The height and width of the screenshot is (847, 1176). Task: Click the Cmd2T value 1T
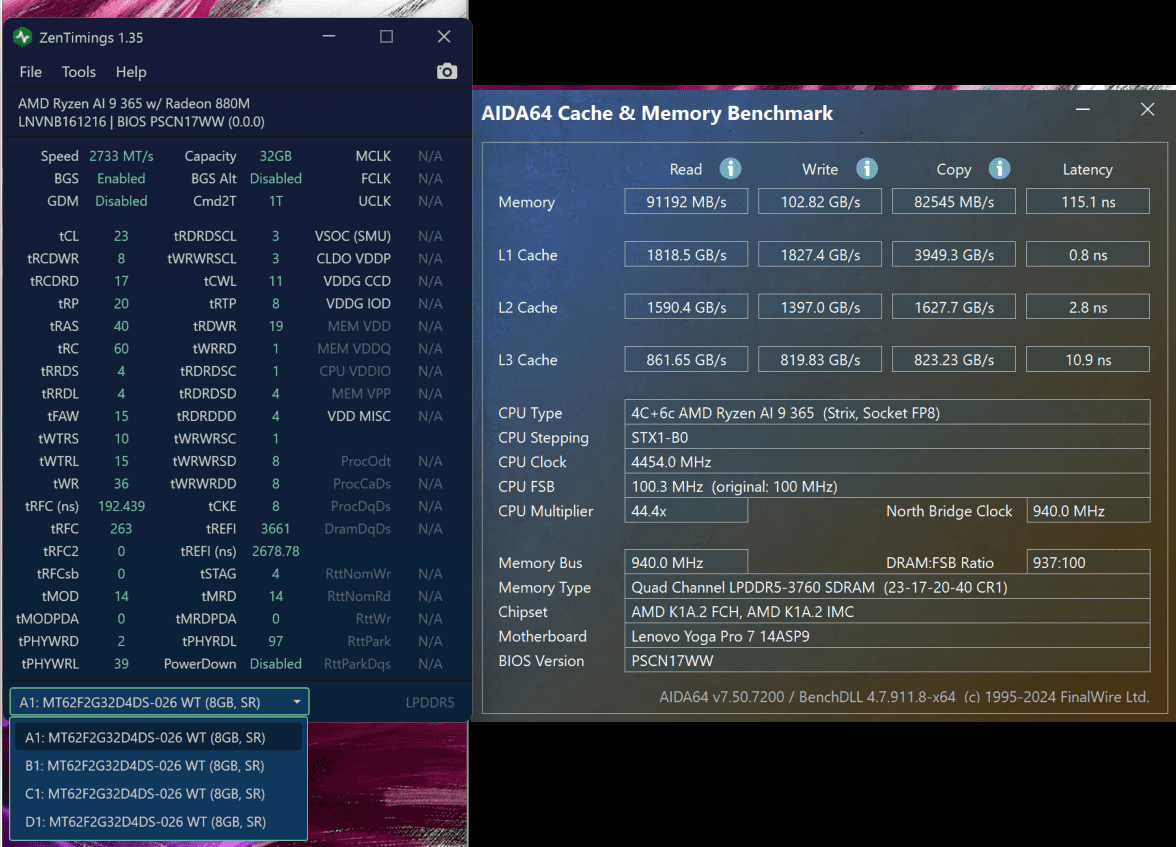(x=275, y=201)
